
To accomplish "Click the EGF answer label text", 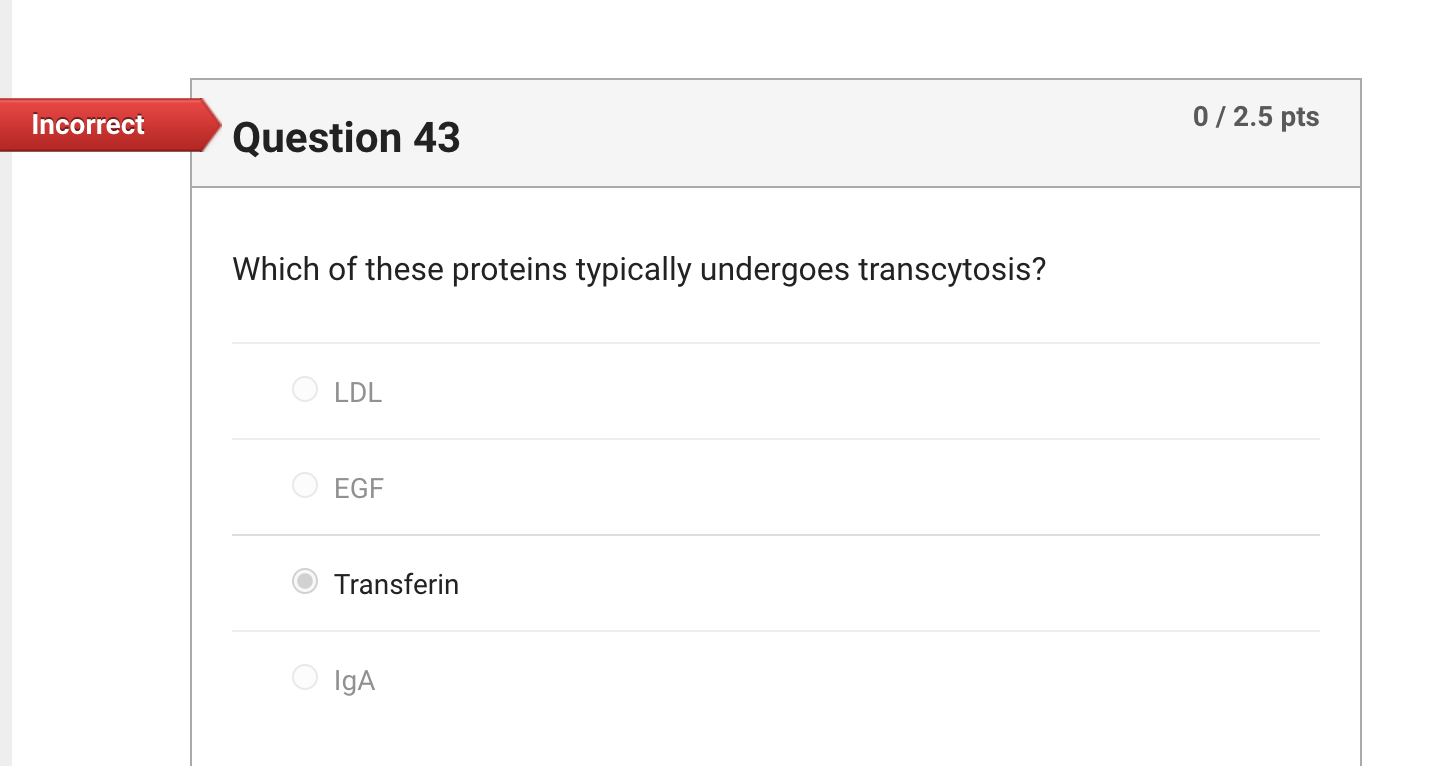I will point(359,489).
